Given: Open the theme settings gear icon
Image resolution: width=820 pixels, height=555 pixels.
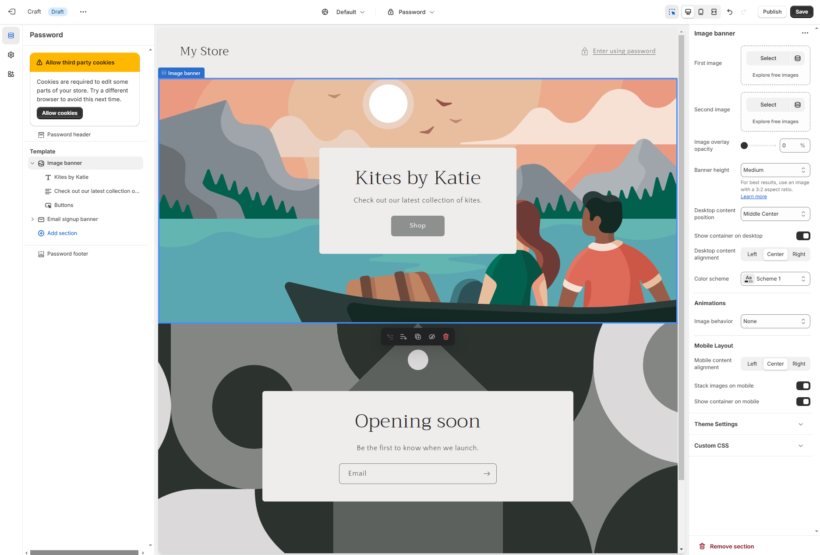Looking at the screenshot, I should (11, 55).
